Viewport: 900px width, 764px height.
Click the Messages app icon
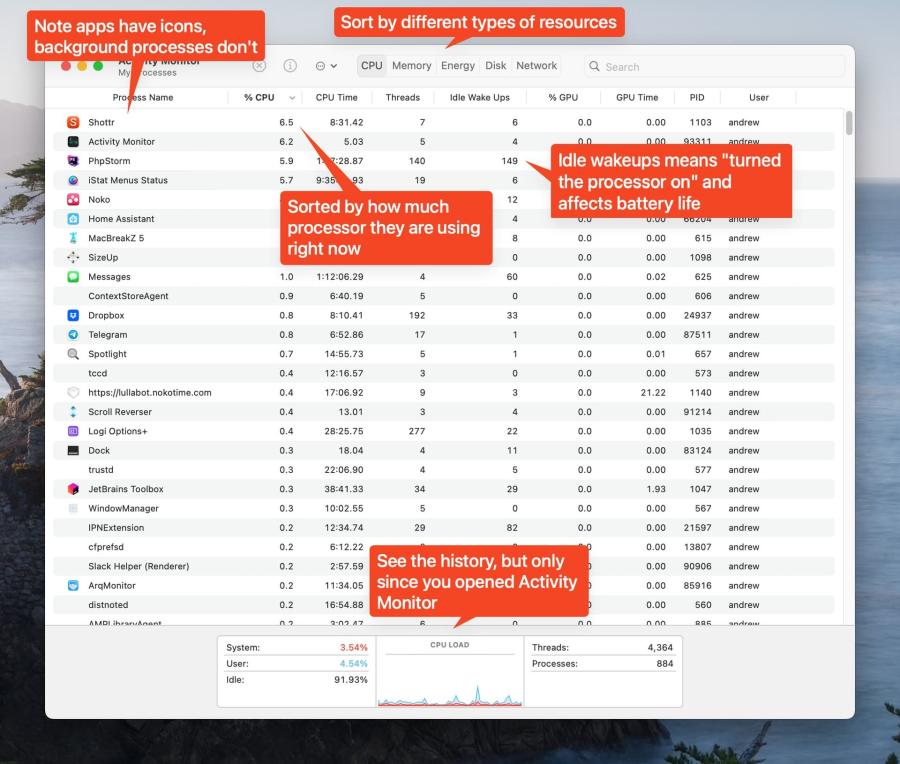click(73, 277)
